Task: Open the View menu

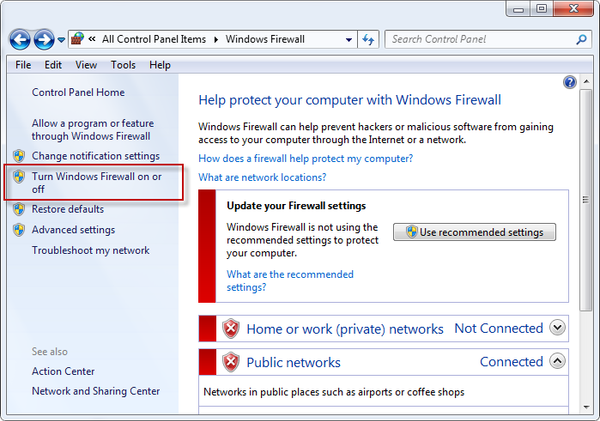Action: (86, 65)
